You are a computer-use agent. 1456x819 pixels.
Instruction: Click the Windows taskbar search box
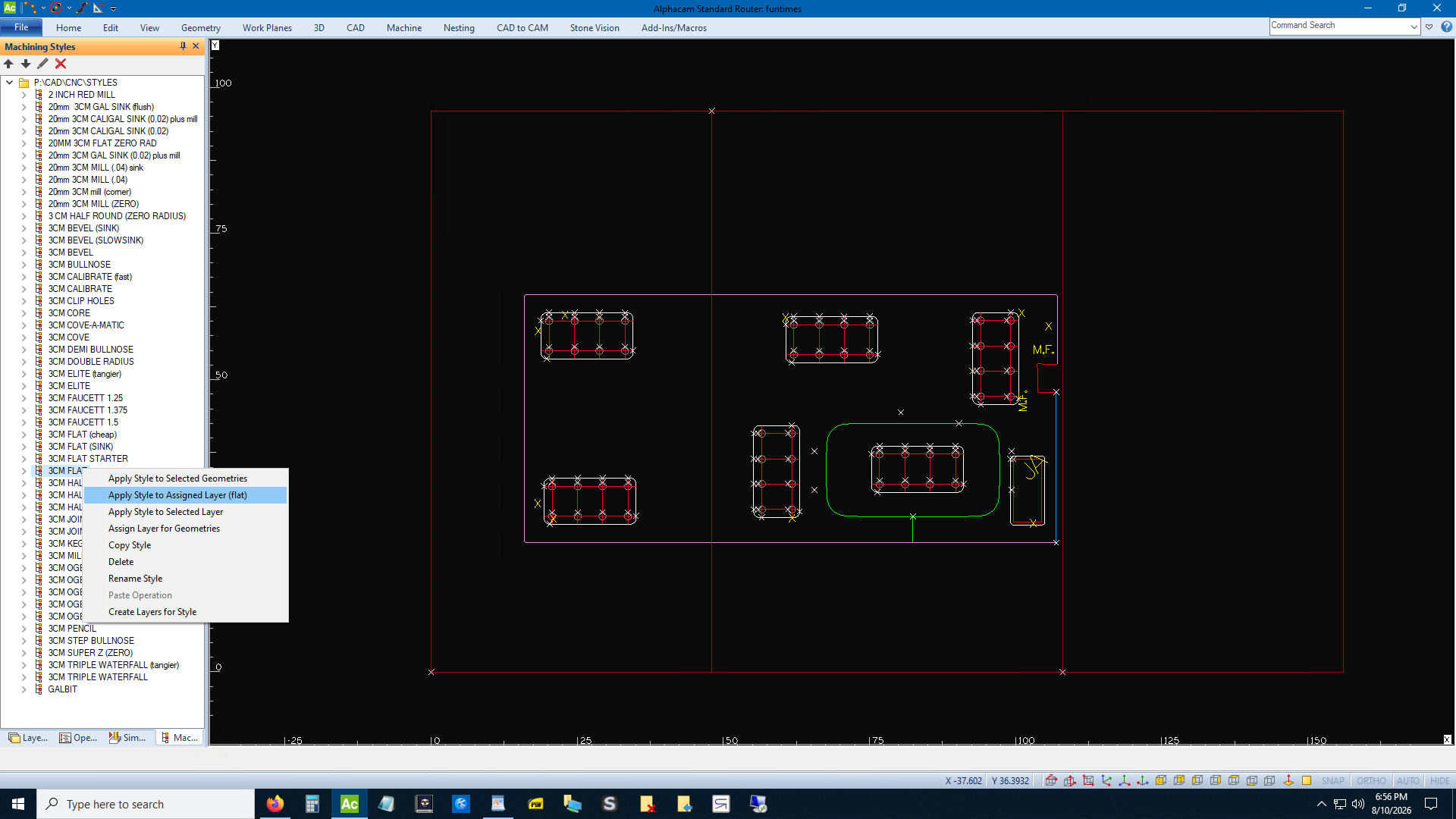tap(146, 804)
